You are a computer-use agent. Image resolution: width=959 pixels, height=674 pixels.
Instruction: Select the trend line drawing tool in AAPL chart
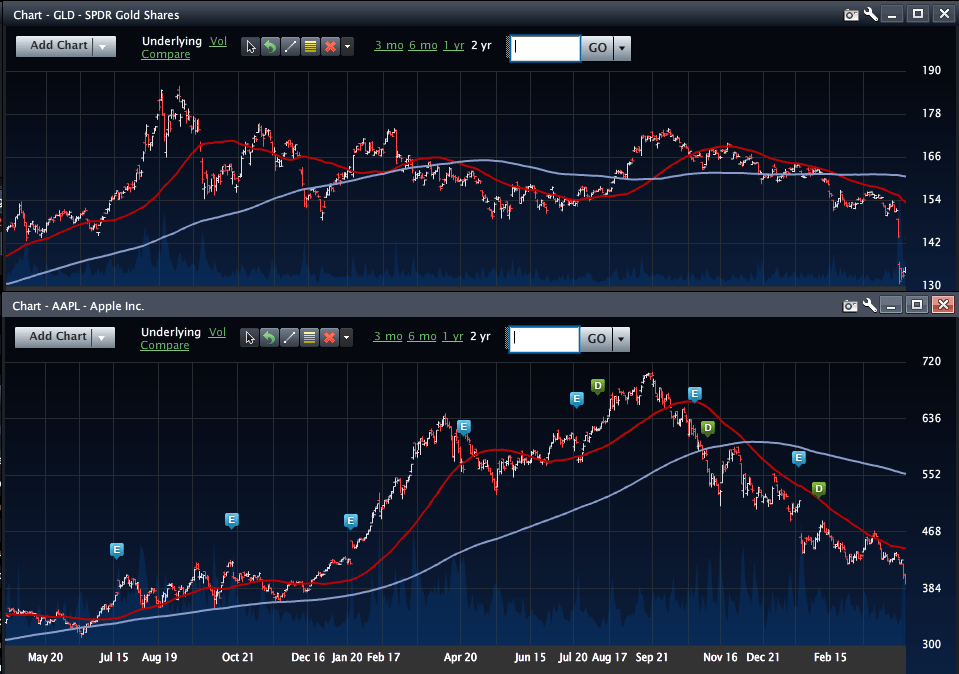click(290, 338)
